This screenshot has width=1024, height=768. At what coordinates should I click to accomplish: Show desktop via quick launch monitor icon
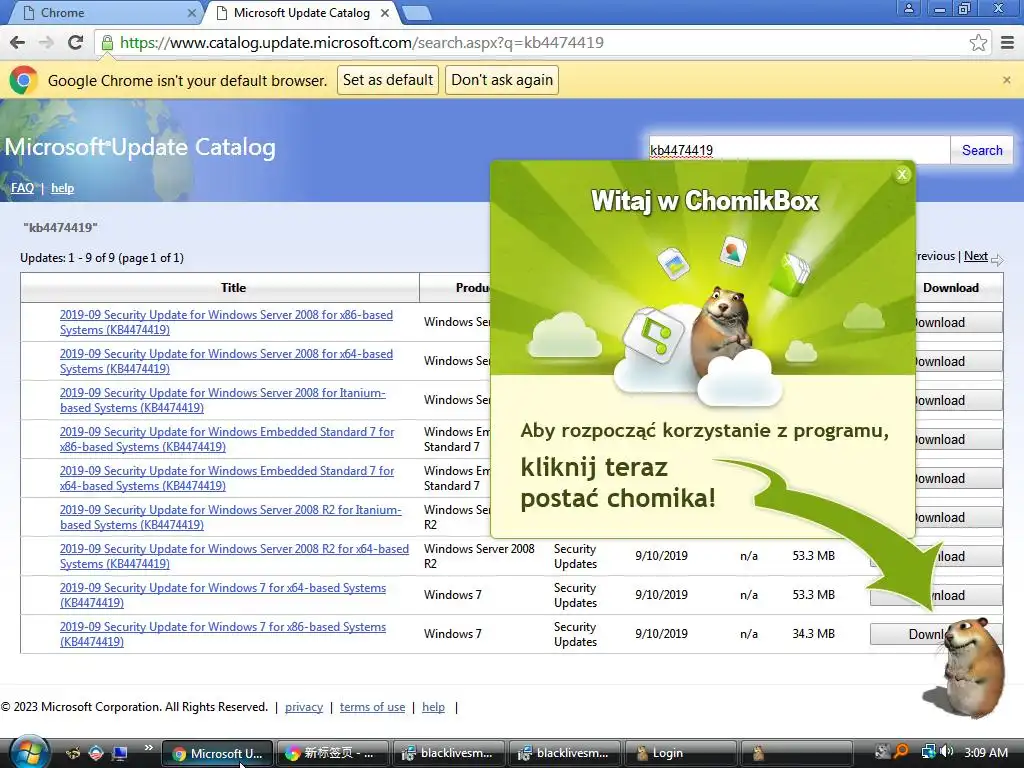click(120, 753)
